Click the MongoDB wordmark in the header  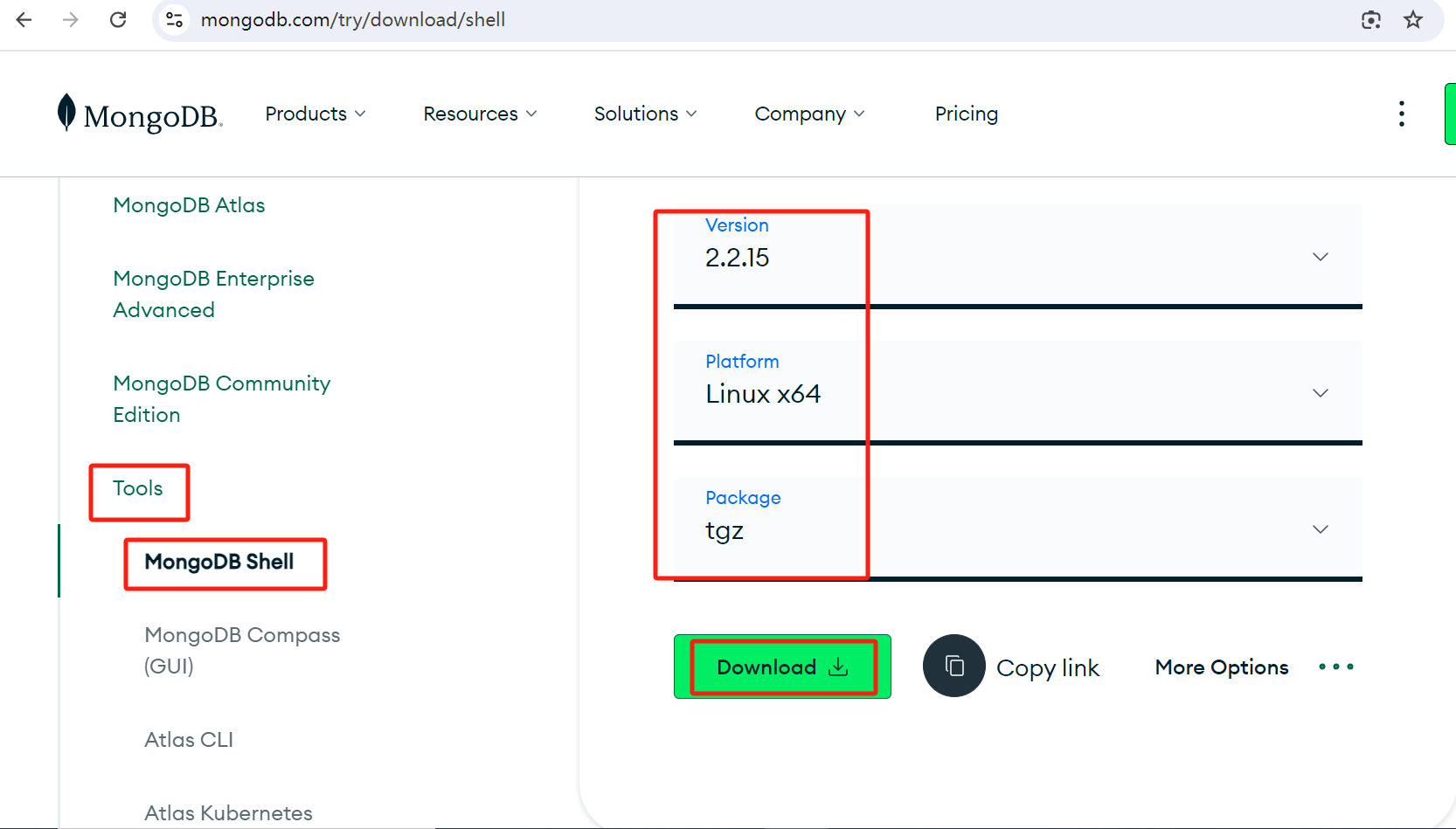click(x=153, y=116)
